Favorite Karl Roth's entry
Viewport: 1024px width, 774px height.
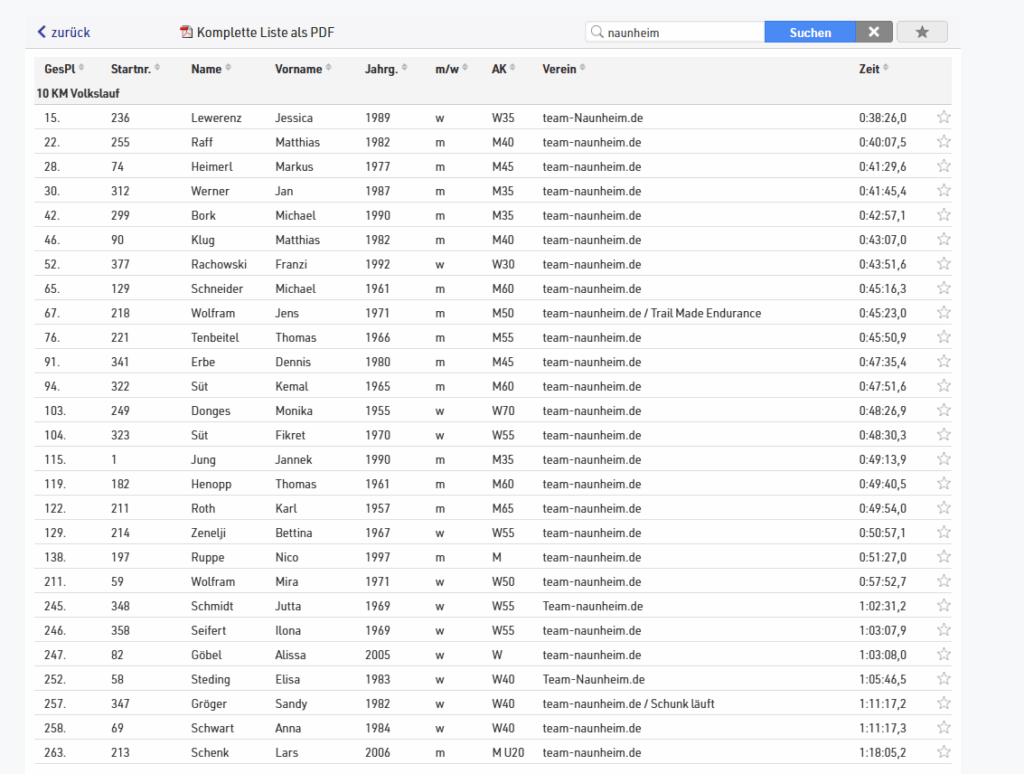[943, 508]
